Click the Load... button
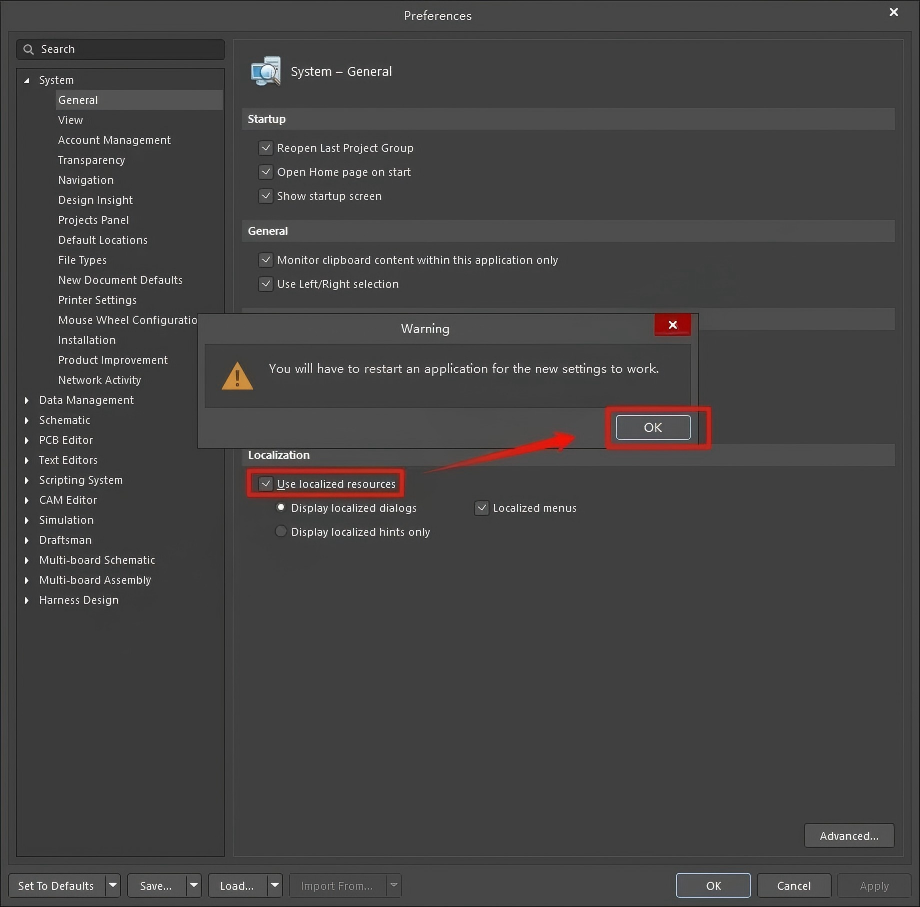 click(237, 886)
